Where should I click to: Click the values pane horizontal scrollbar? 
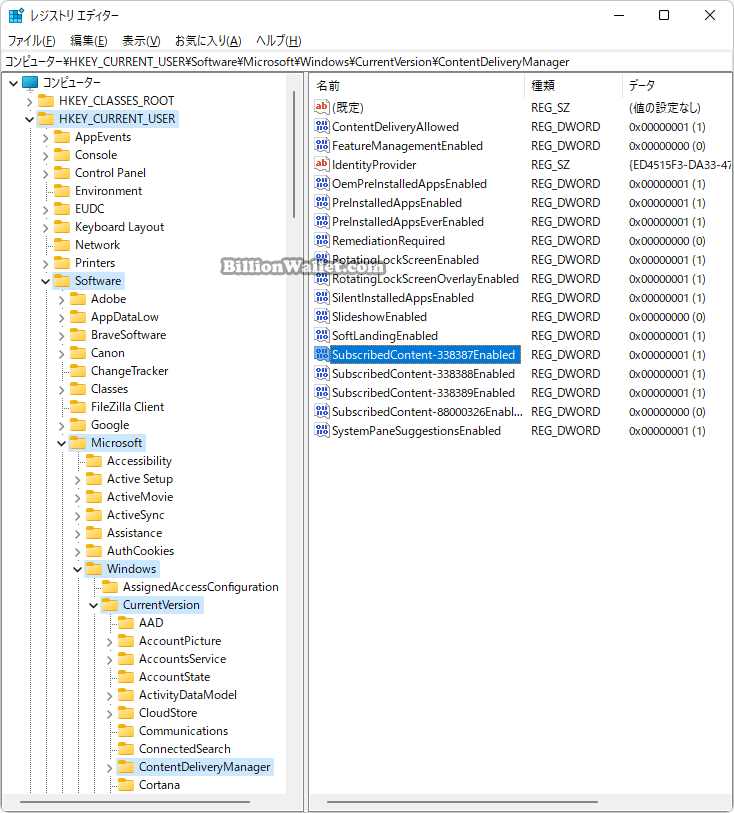coord(461,802)
